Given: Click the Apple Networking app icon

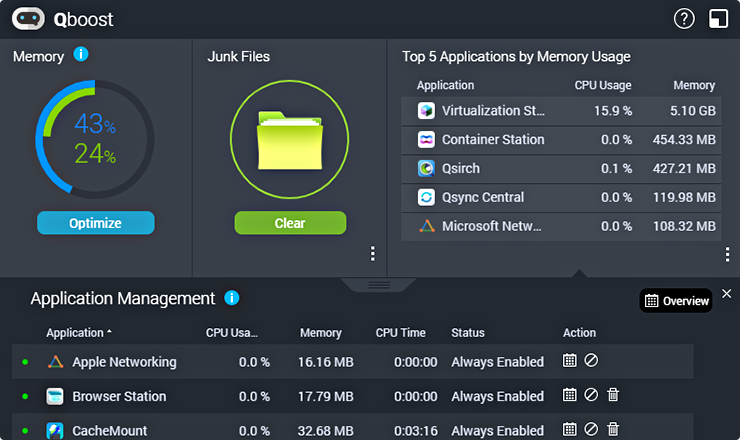Looking at the screenshot, I should (55, 362).
